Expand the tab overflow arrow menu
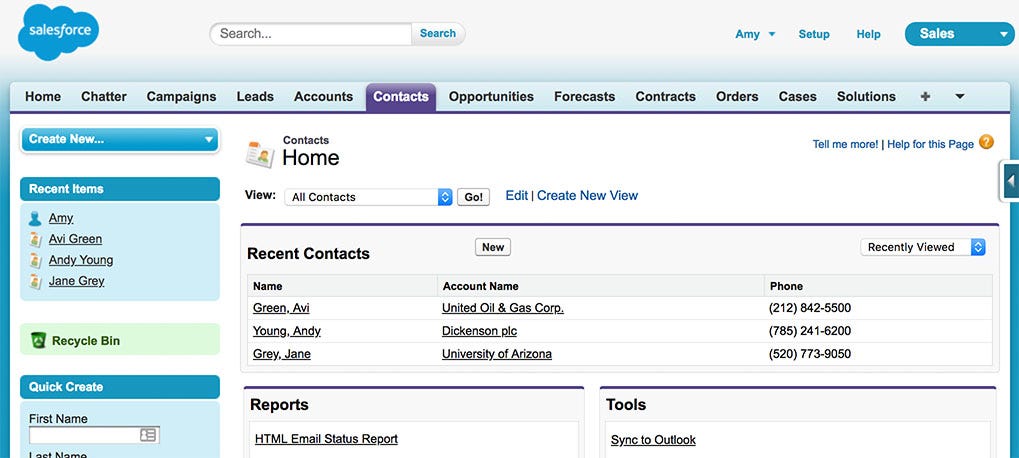The image size is (1019, 458). click(960, 97)
